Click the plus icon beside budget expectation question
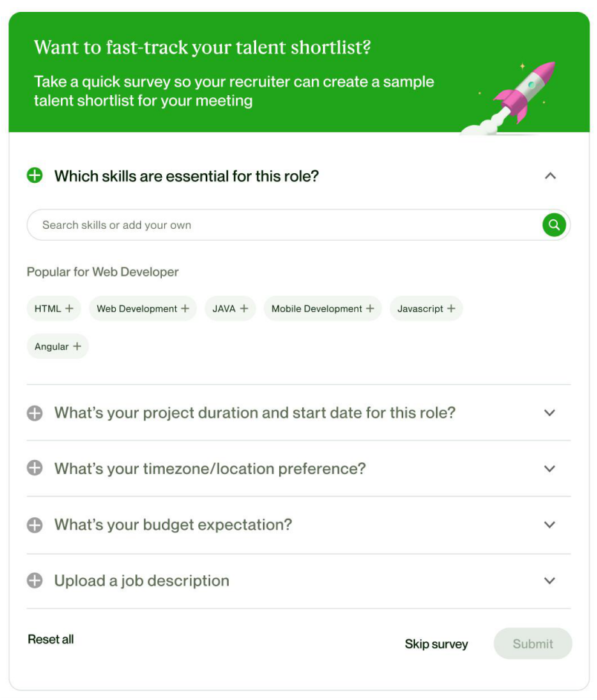This screenshot has width=597, height=700. pos(35,525)
